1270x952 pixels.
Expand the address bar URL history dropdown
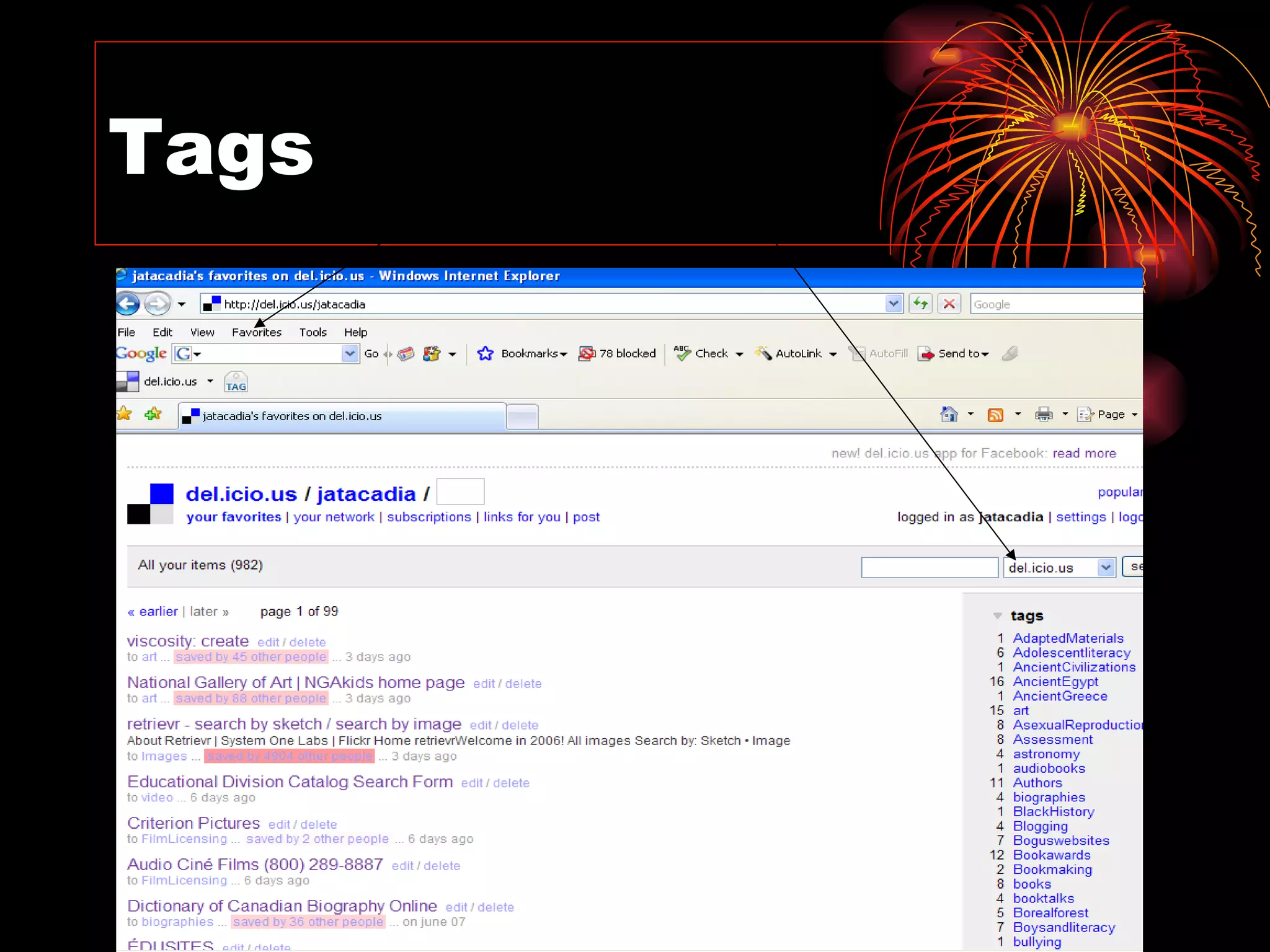[893, 304]
